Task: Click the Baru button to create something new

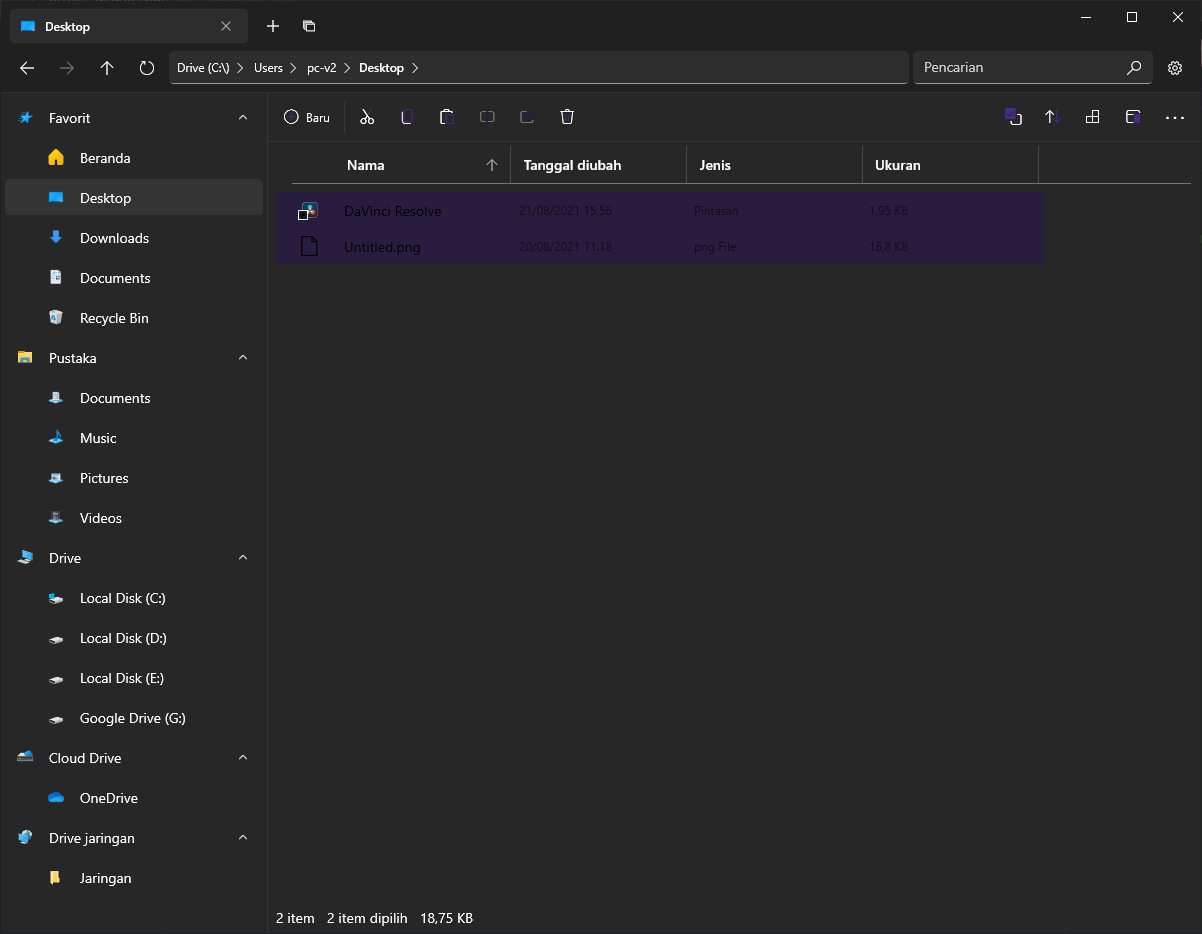Action: point(307,117)
